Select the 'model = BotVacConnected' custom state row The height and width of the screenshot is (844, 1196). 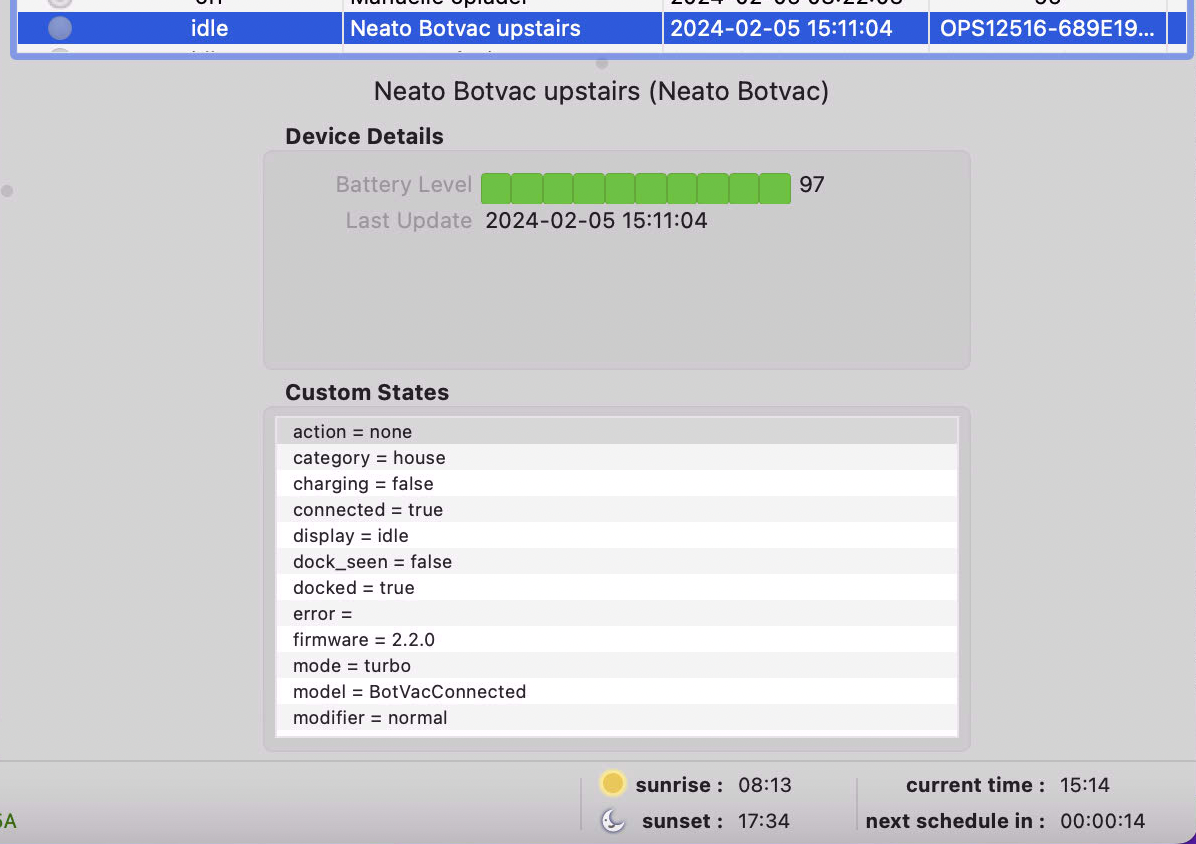[616, 691]
